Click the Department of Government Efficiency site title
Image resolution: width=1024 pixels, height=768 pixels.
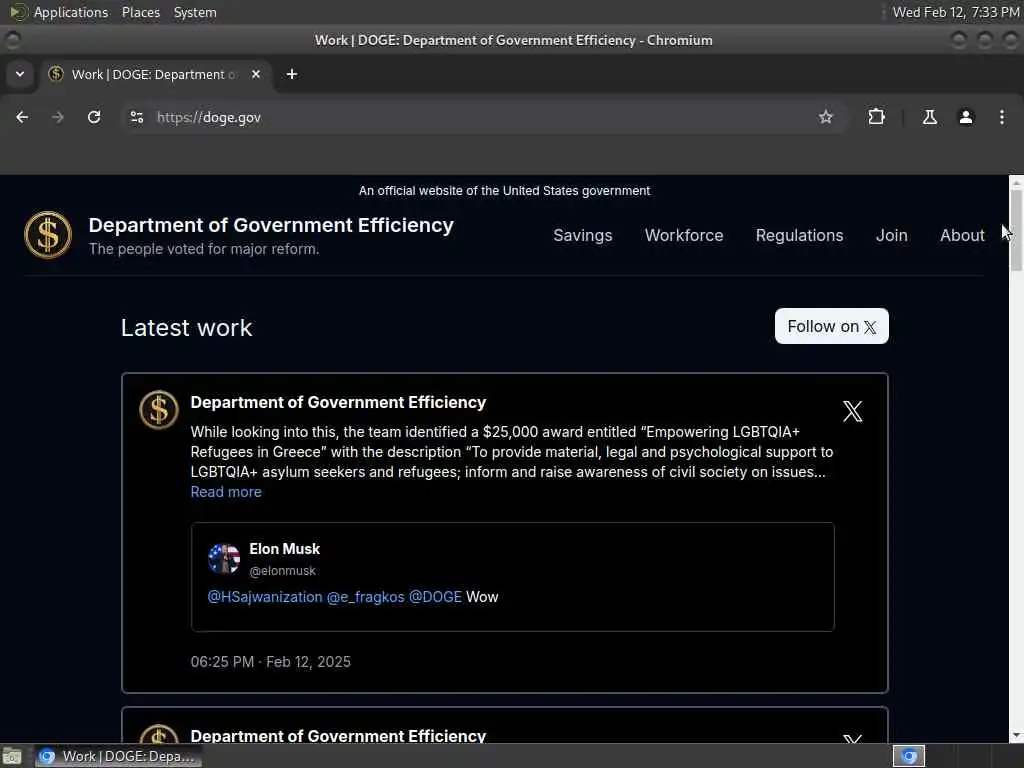271,225
